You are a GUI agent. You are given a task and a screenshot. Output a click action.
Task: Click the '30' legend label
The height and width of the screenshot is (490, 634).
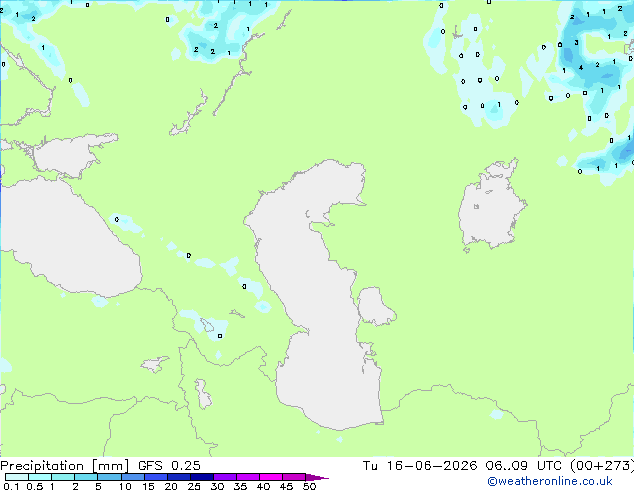coord(217,486)
